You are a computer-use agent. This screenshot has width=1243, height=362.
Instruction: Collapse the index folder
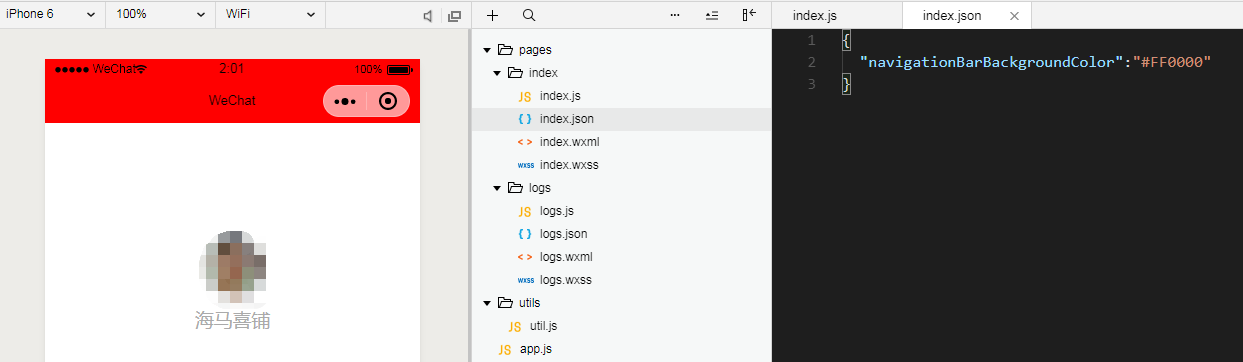point(498,73)
